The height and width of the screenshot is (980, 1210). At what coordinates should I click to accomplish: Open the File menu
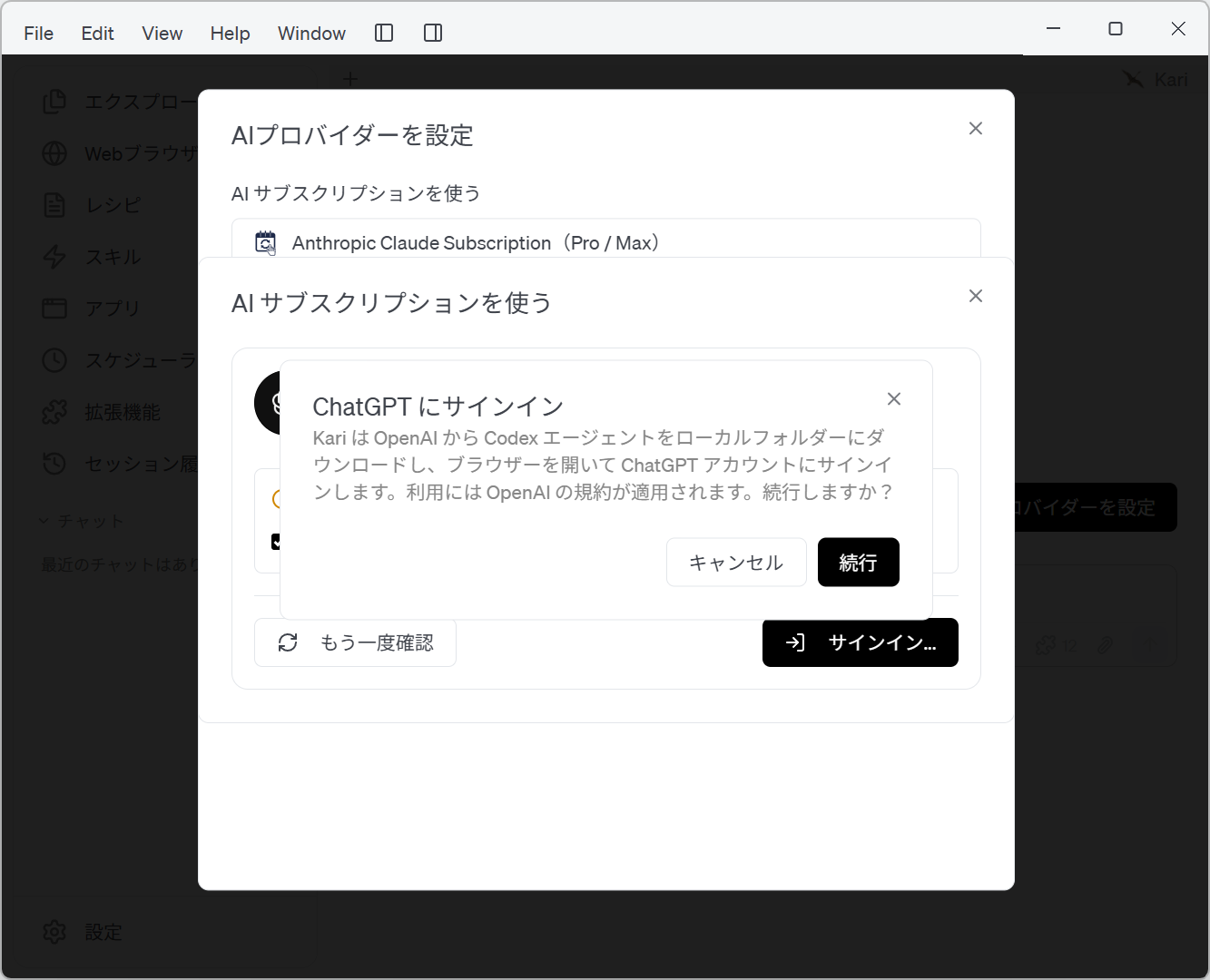click(x=38, y=34)
